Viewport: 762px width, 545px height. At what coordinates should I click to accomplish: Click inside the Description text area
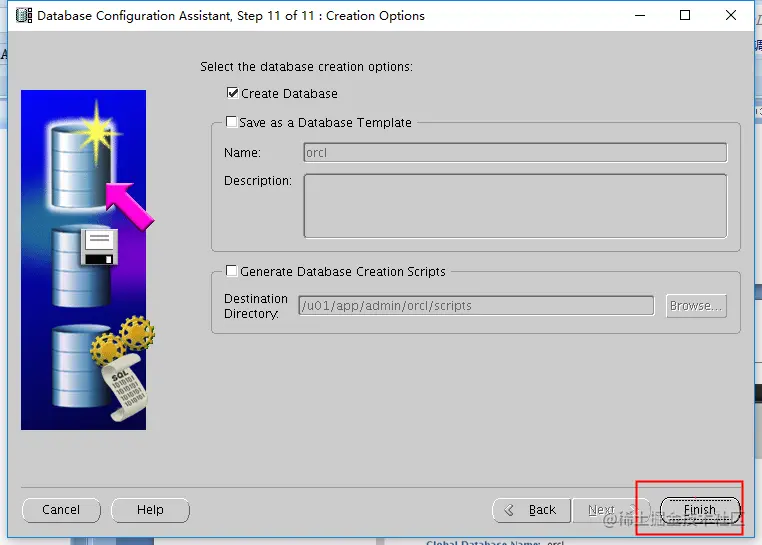click(515, 206)
